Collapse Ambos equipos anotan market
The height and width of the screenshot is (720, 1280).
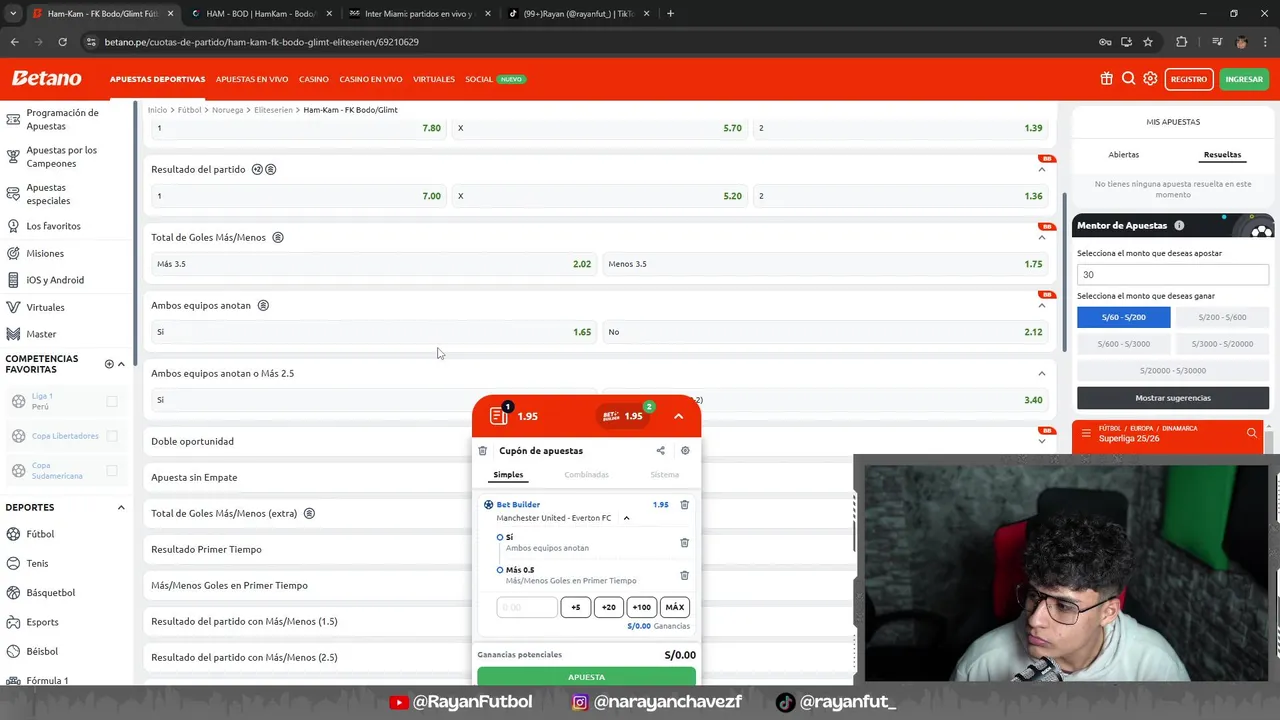point(1041,306)
